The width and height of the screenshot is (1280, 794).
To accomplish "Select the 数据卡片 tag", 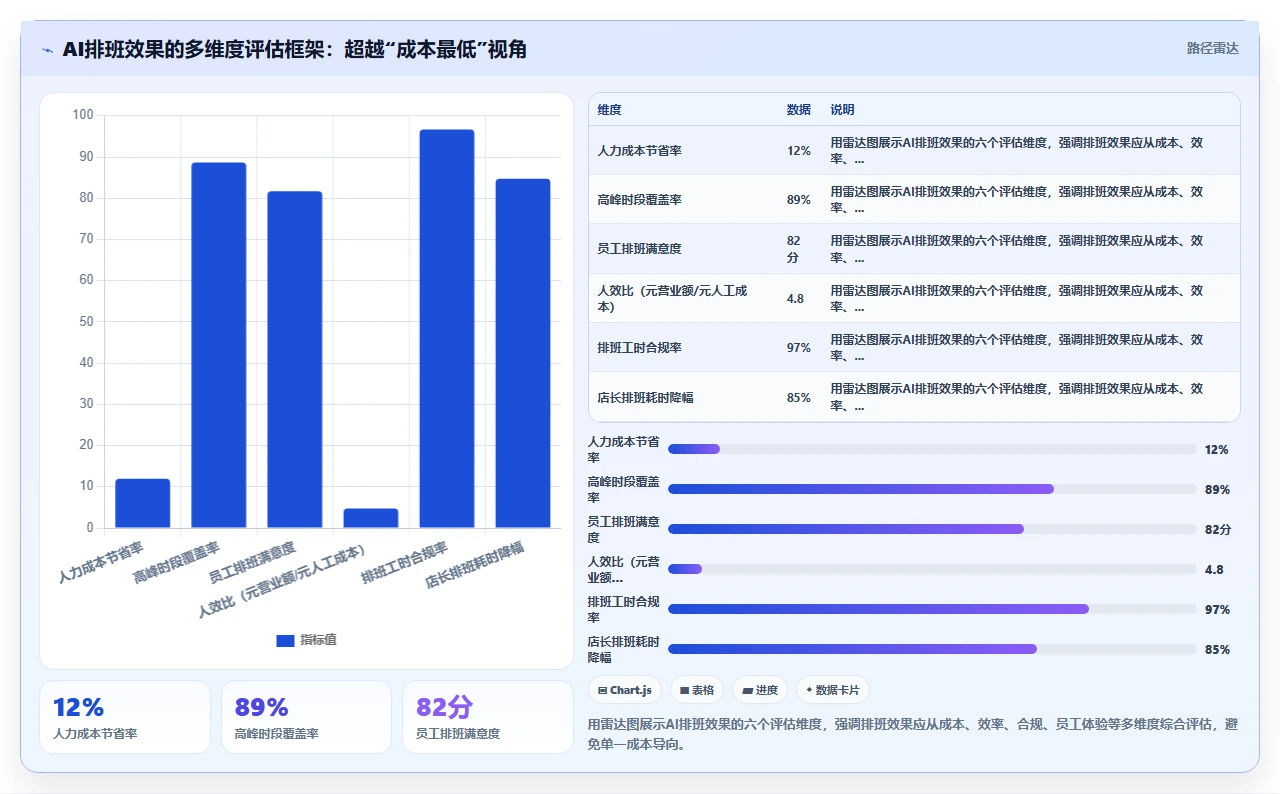I will pyautogui.click(x=833, y=690).
